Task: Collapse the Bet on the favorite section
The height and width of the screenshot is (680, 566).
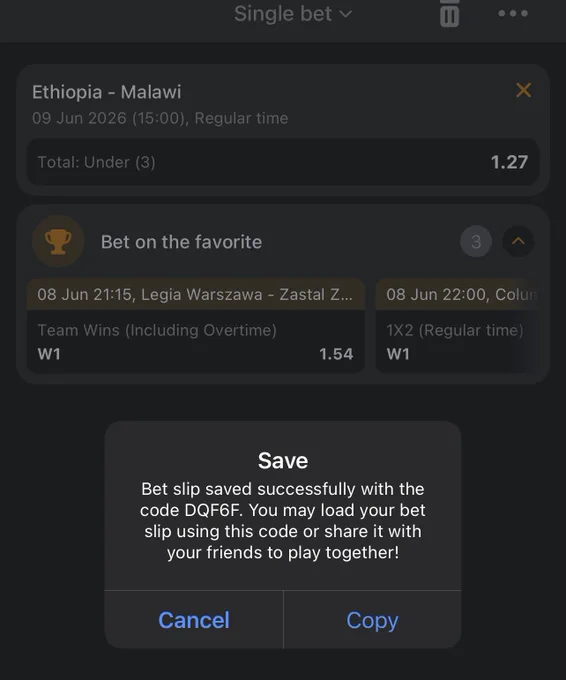Action: (518, 241)
